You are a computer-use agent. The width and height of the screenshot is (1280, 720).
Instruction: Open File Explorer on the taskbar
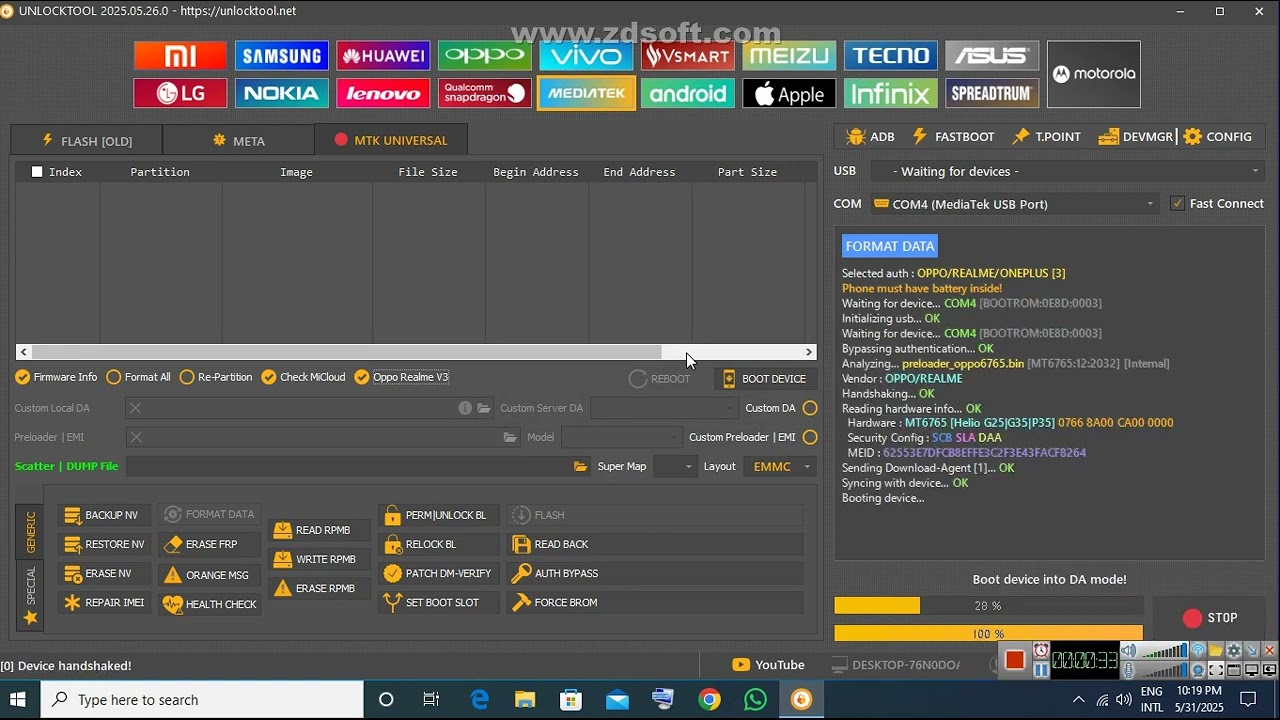pyautogui.click(x=525, y=699)
